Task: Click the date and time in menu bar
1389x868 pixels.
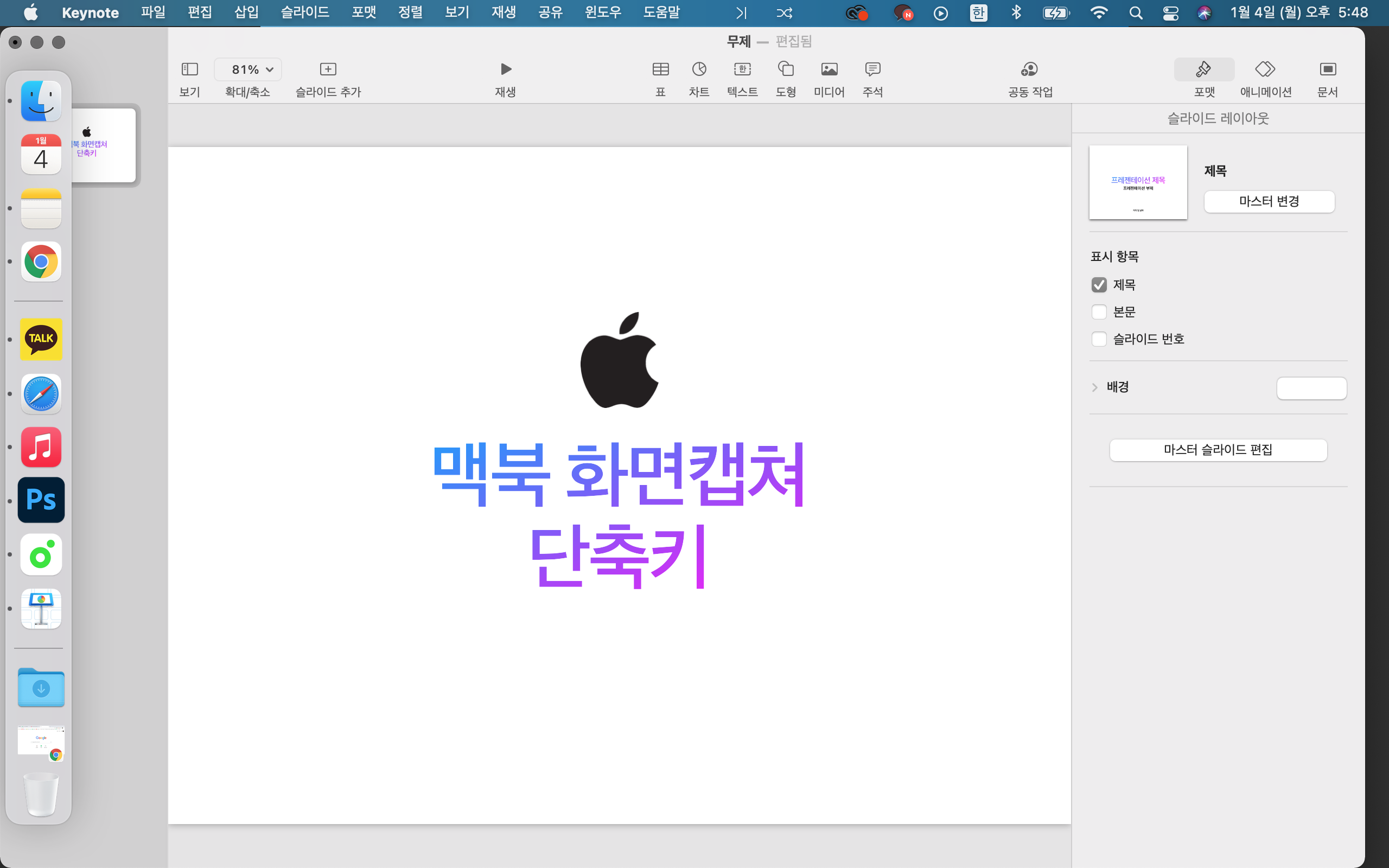Action: point(1298,12)
